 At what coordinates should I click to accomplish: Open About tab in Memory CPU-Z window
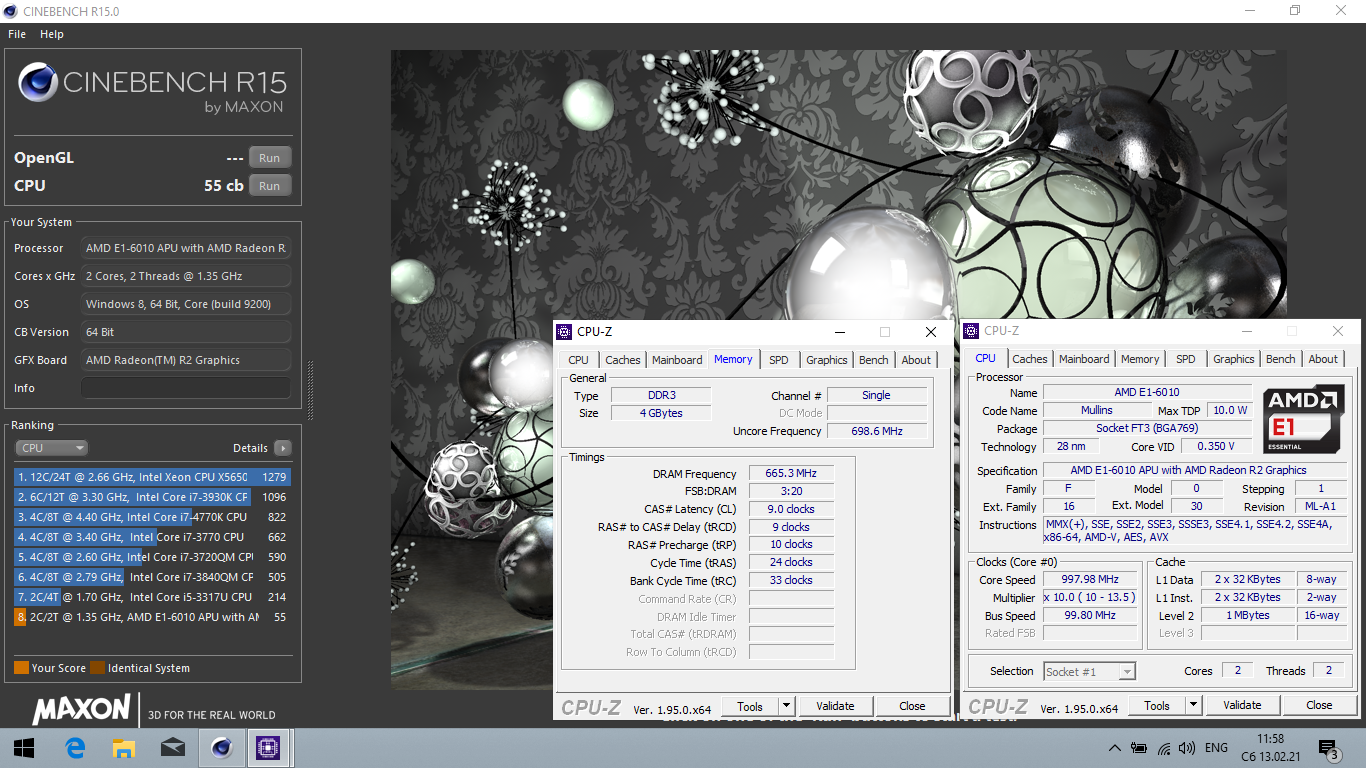point(916,360)
